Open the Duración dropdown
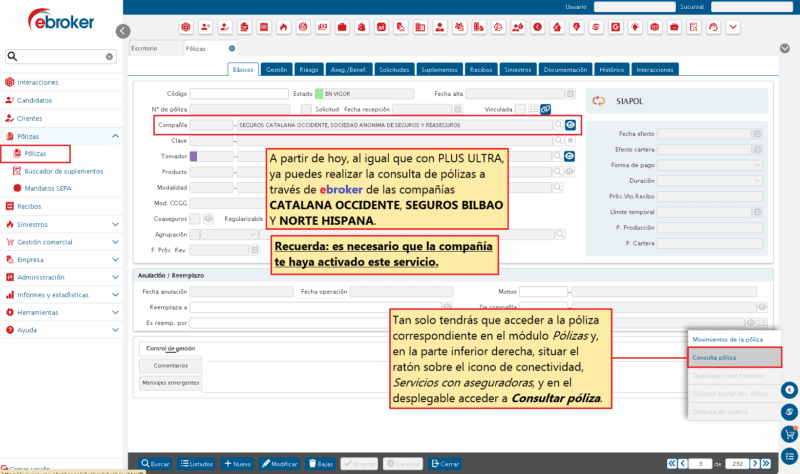 tap(710, 181)
